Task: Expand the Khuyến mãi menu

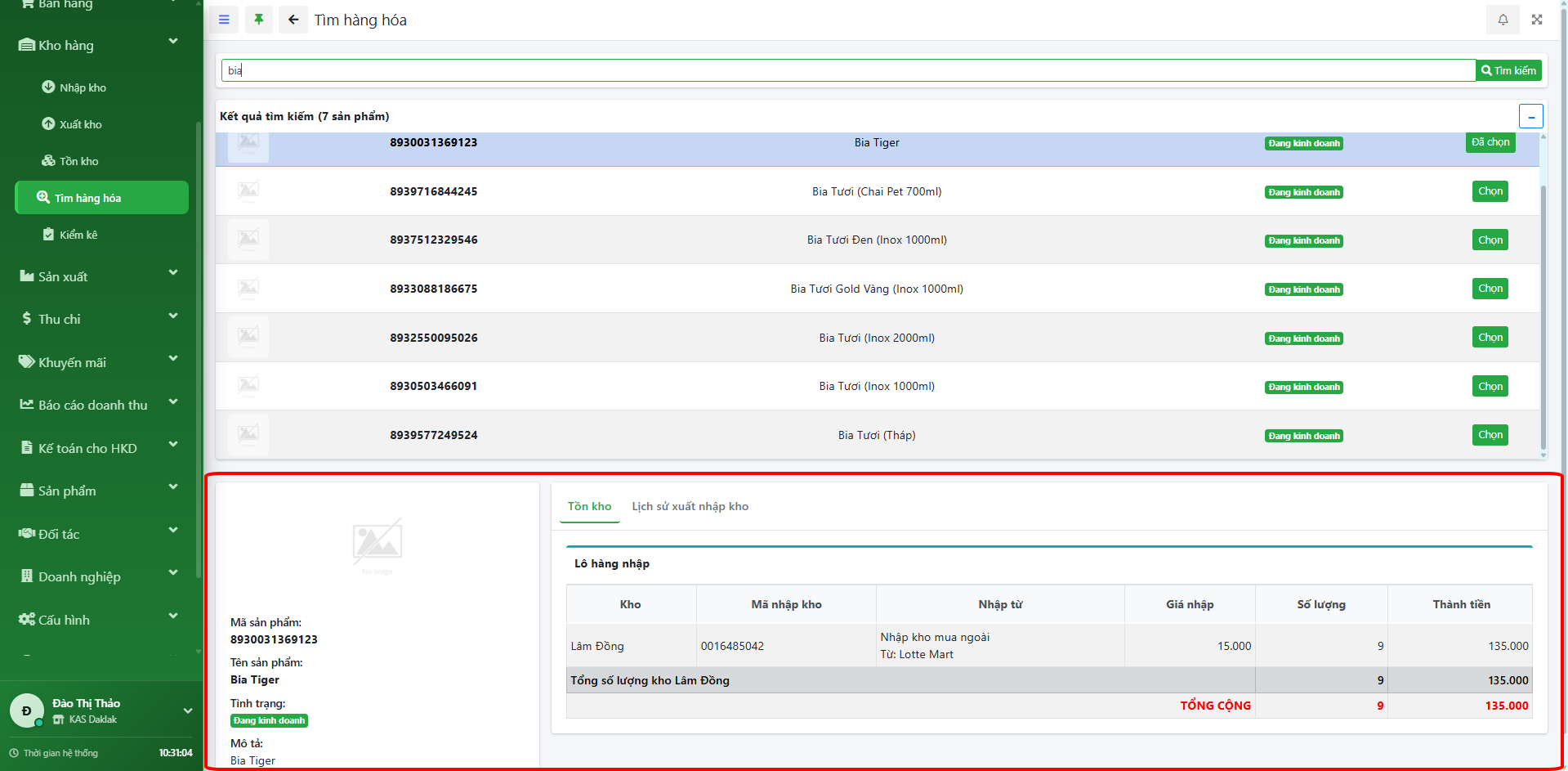Action: point(100,362)
